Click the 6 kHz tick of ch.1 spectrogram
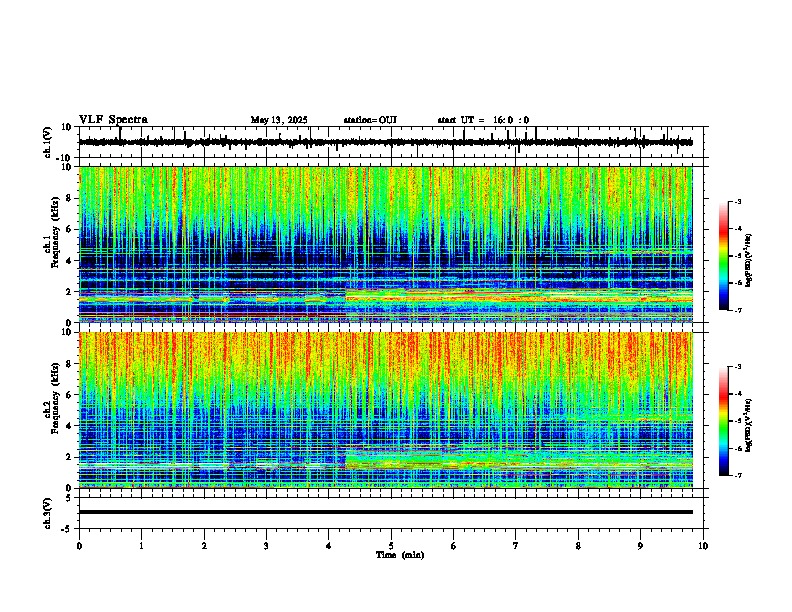792x612 pixels. [x=70, y=230]
